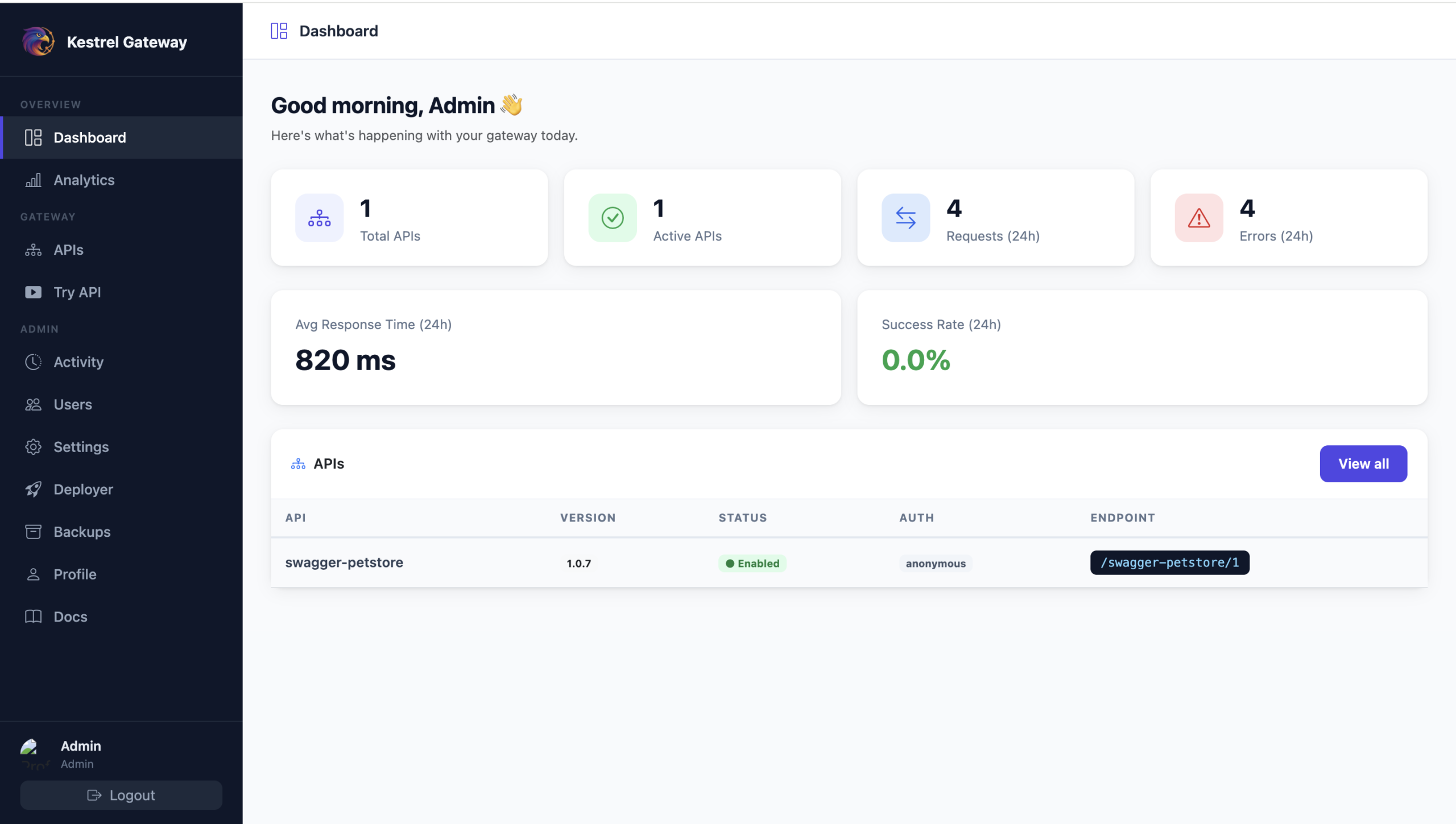Open the Settings page

coord(122,447)
